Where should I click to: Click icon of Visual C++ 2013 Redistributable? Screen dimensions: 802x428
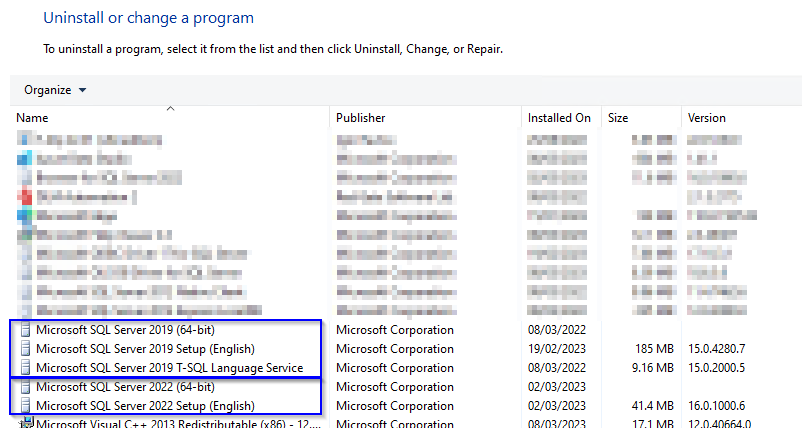tap(26, 423)
